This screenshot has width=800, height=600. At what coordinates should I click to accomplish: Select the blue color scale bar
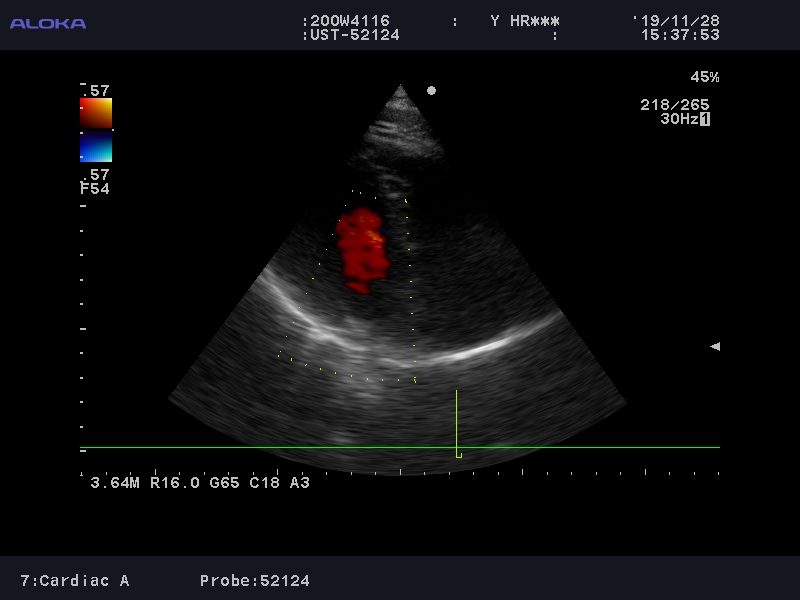tap(96, 148)
